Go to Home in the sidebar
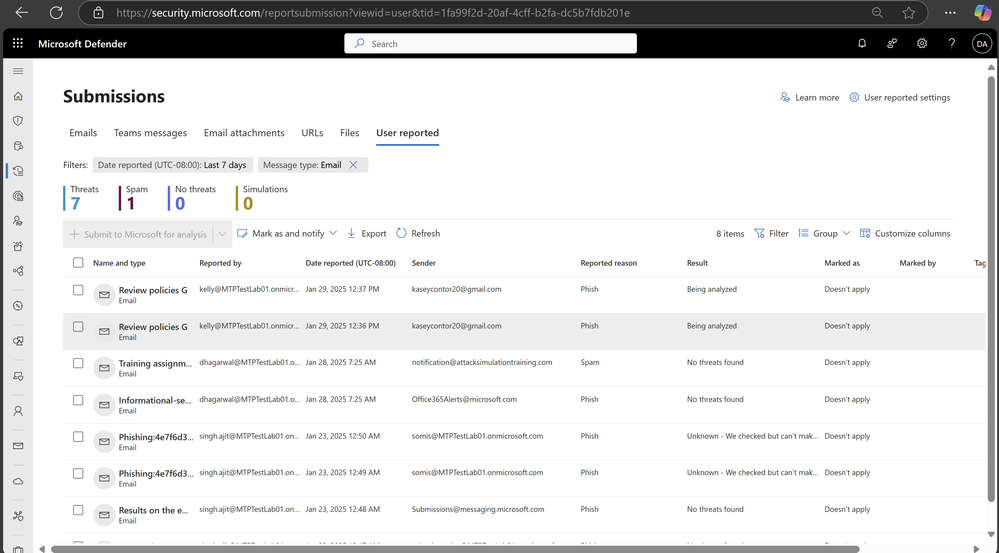This screenshot has height=553, width=999. (x=18, y=96)
